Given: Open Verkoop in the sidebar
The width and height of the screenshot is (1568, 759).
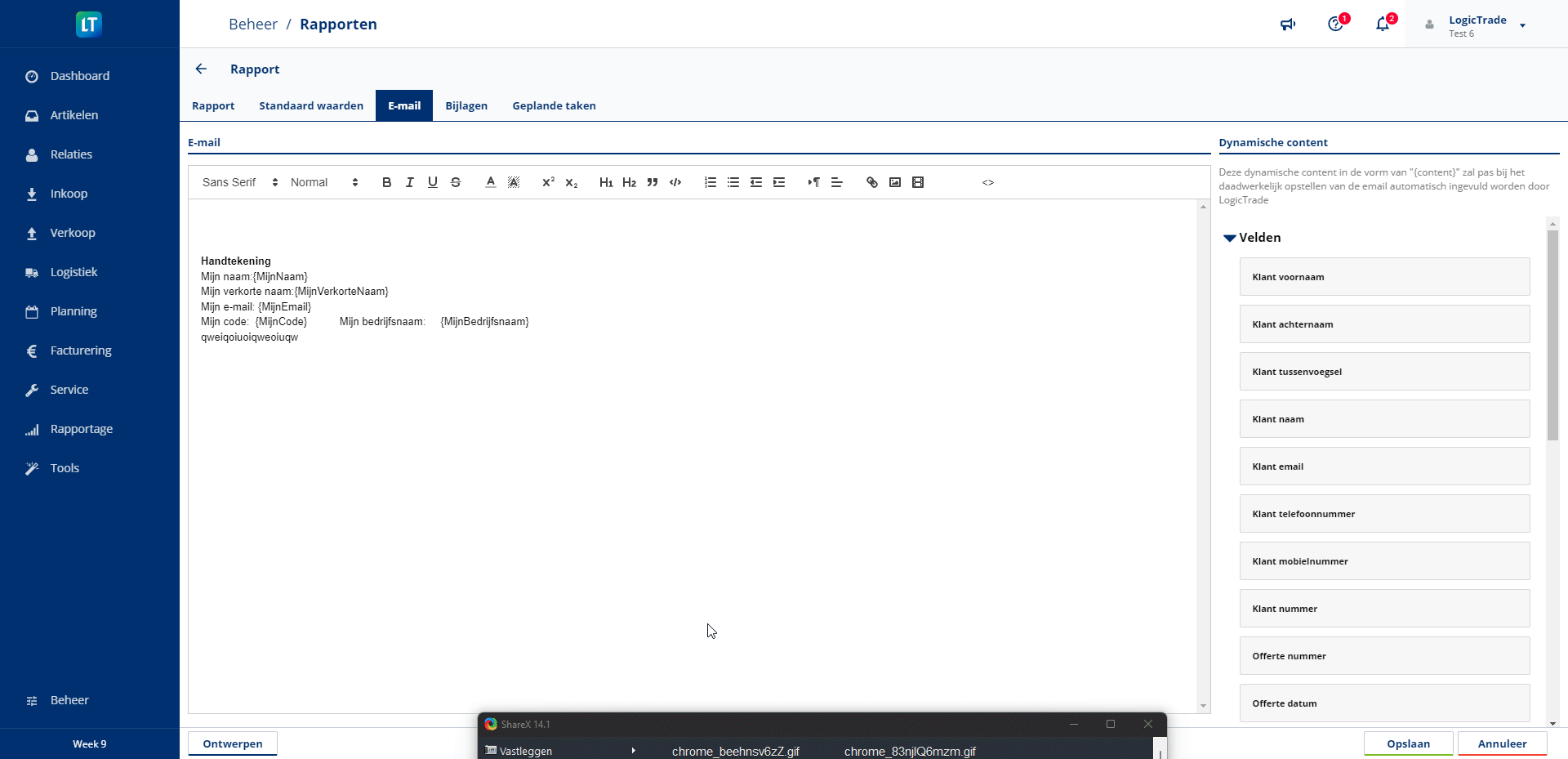Looking at the screenshot, I should pos(90,233).
